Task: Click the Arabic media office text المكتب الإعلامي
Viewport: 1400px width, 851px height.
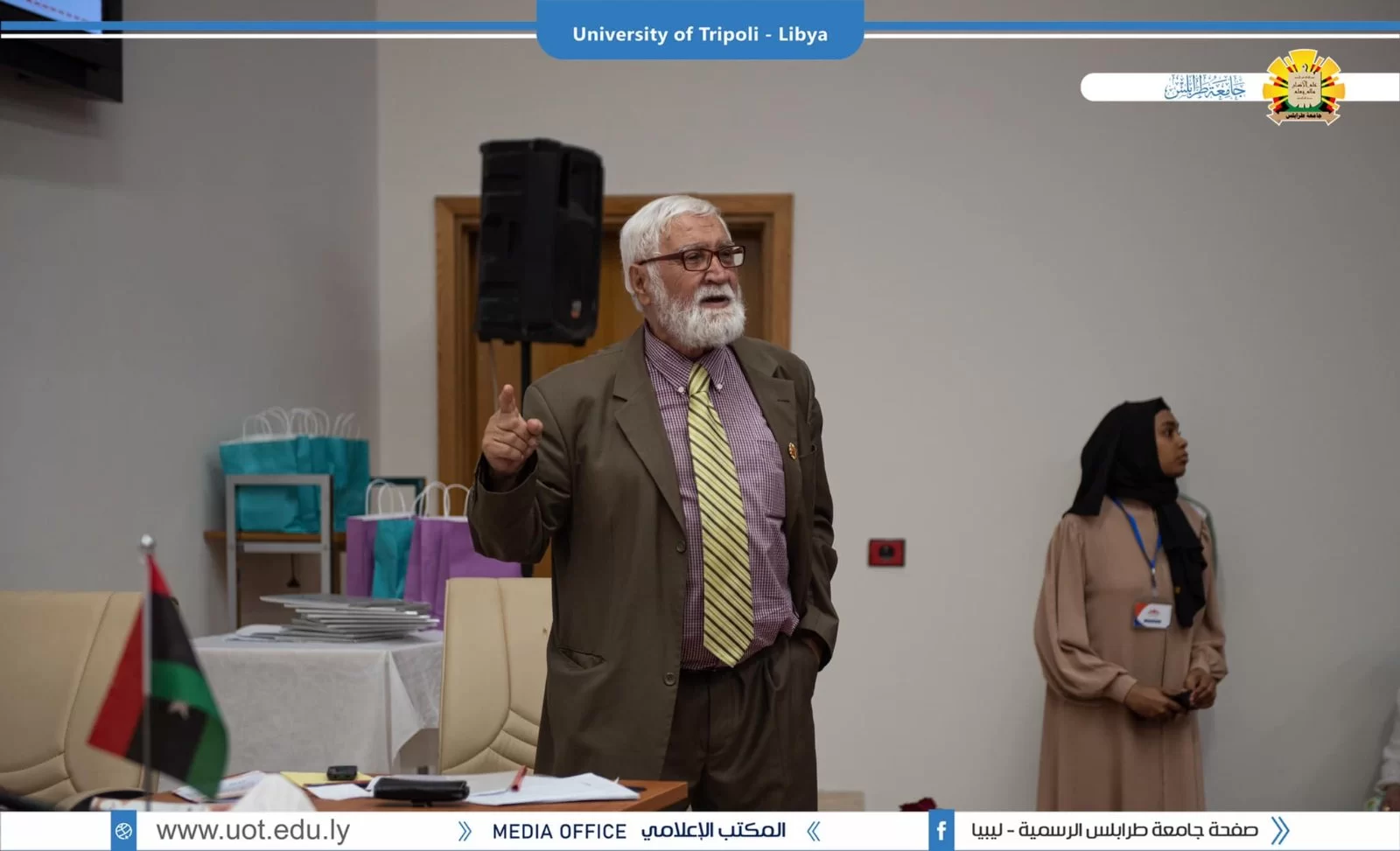Action: coord(713,830)
